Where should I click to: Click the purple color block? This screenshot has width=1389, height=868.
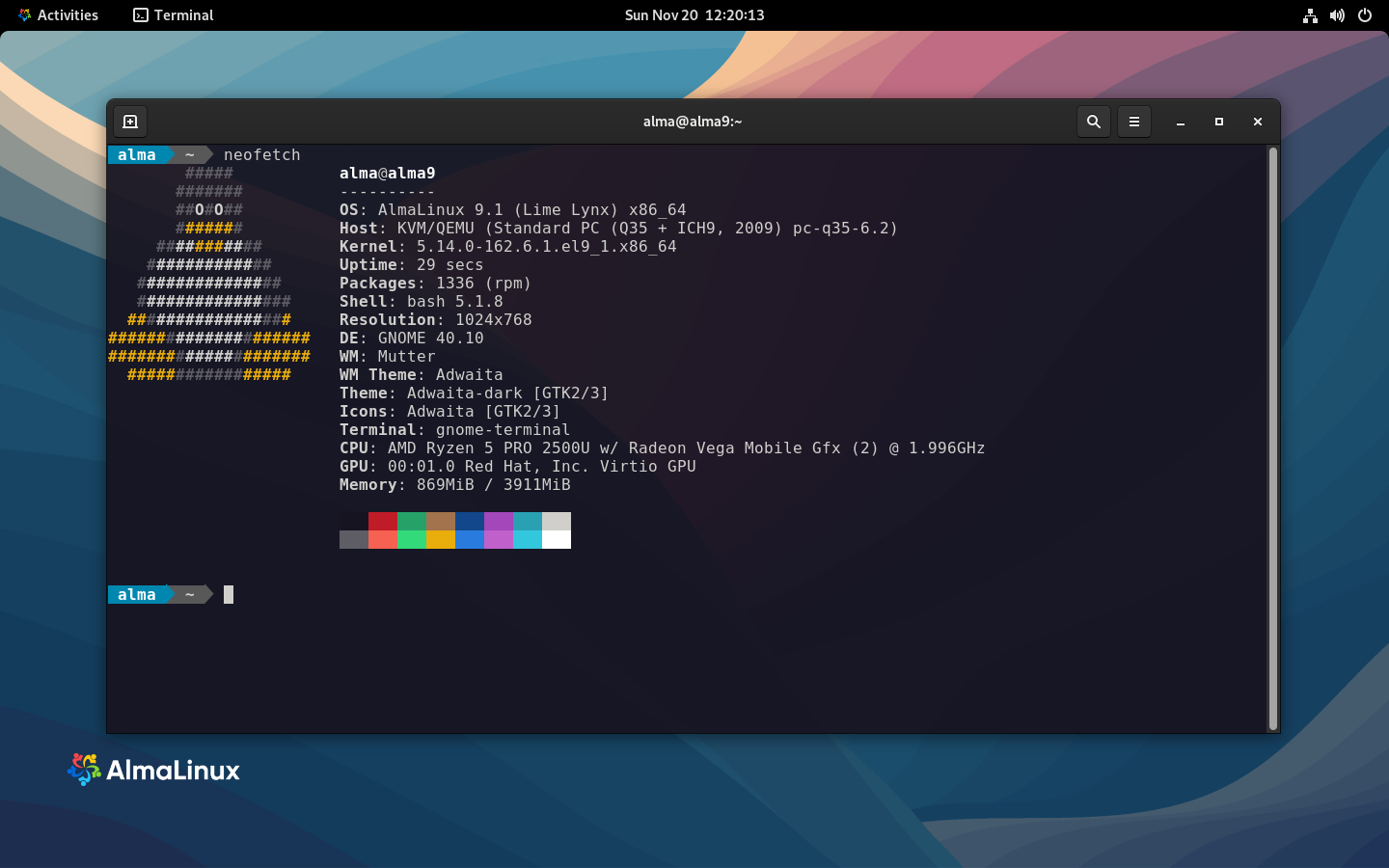[x=499, y=521]
